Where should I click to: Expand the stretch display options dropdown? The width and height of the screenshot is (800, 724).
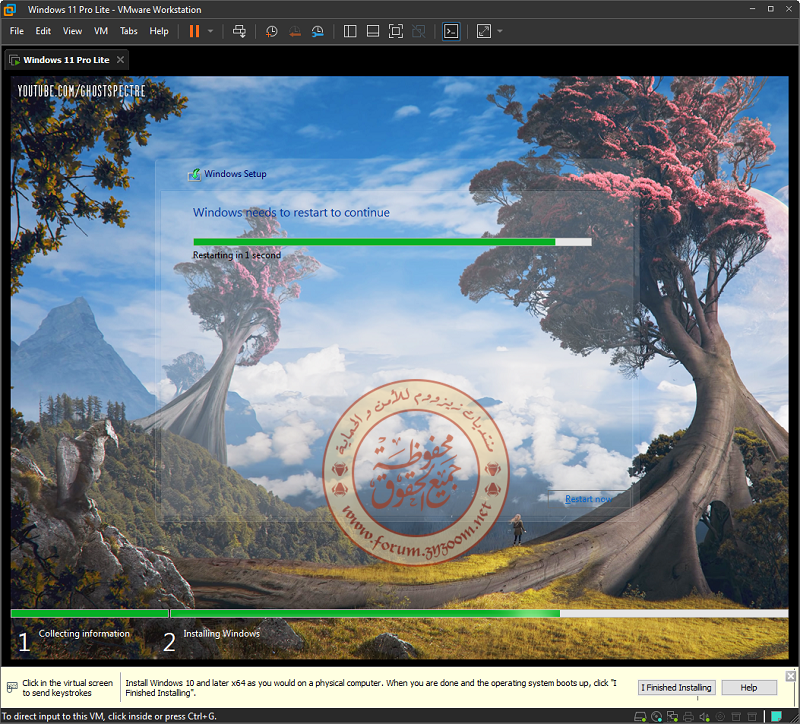[x=499, y=31]
